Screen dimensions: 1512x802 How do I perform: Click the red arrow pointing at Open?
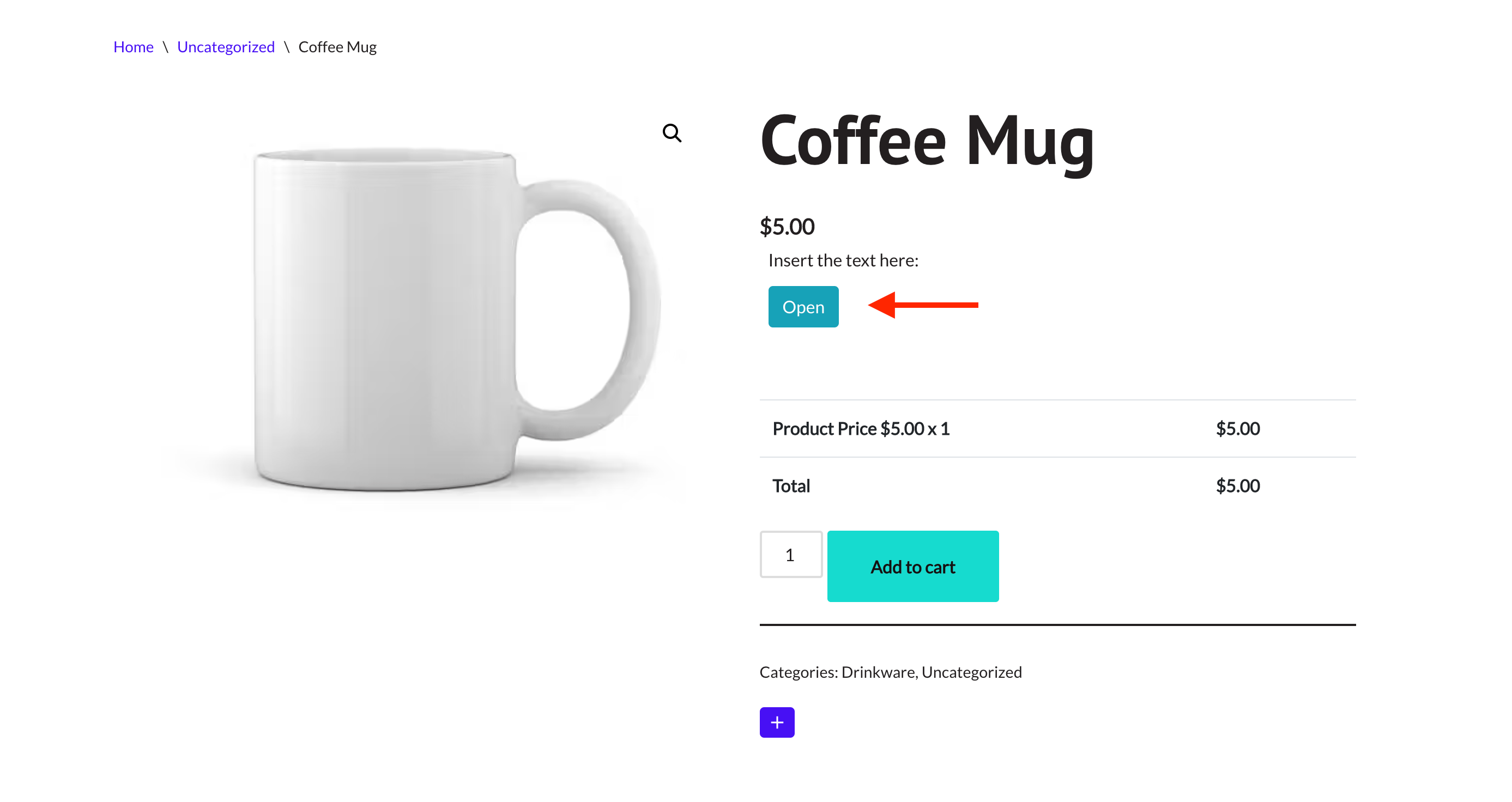pyautogui.click(x=923, y=305)
